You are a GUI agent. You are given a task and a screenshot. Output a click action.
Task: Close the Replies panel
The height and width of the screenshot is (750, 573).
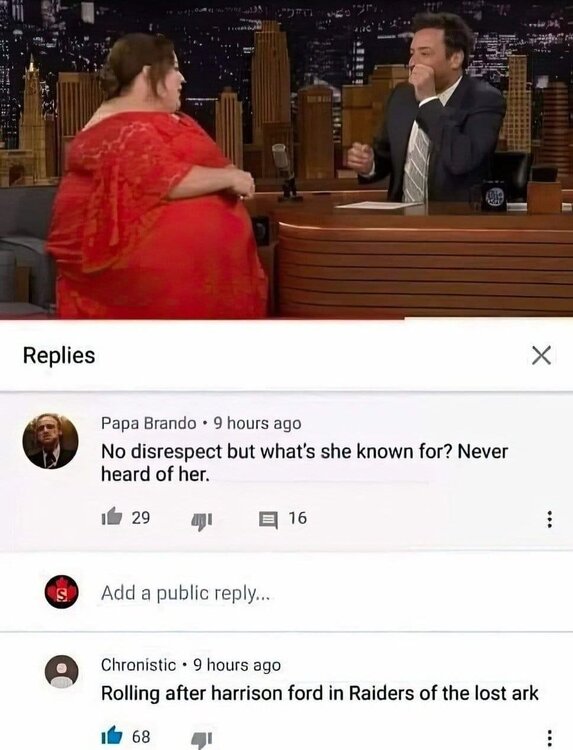[541, 355]
